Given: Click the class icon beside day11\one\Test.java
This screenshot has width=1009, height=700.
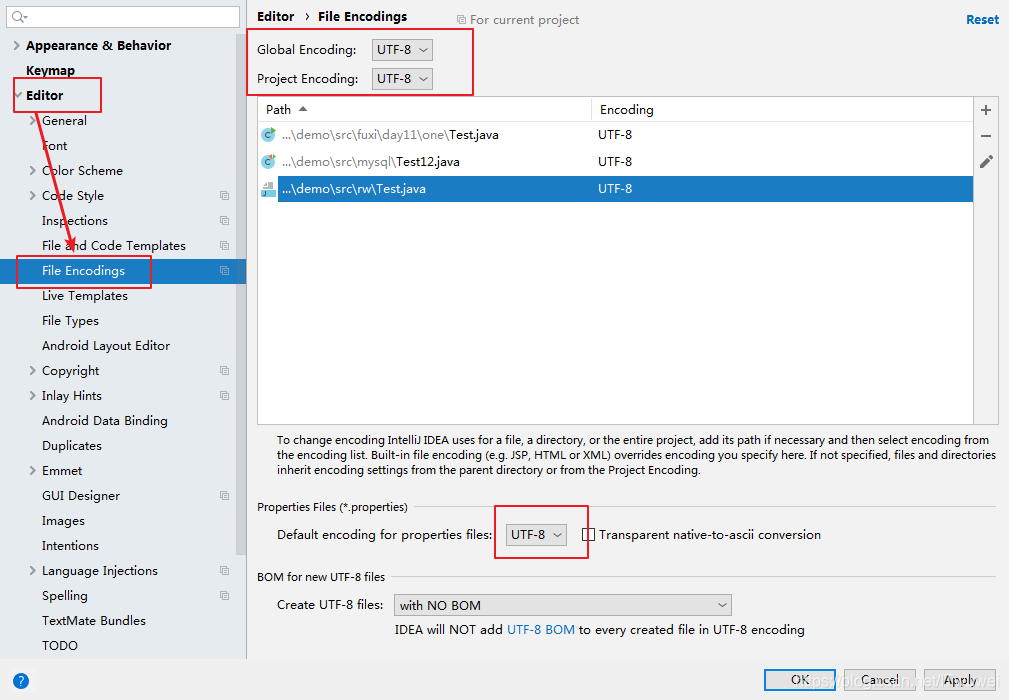Looking at the screenshot, I should pos(268,134).
